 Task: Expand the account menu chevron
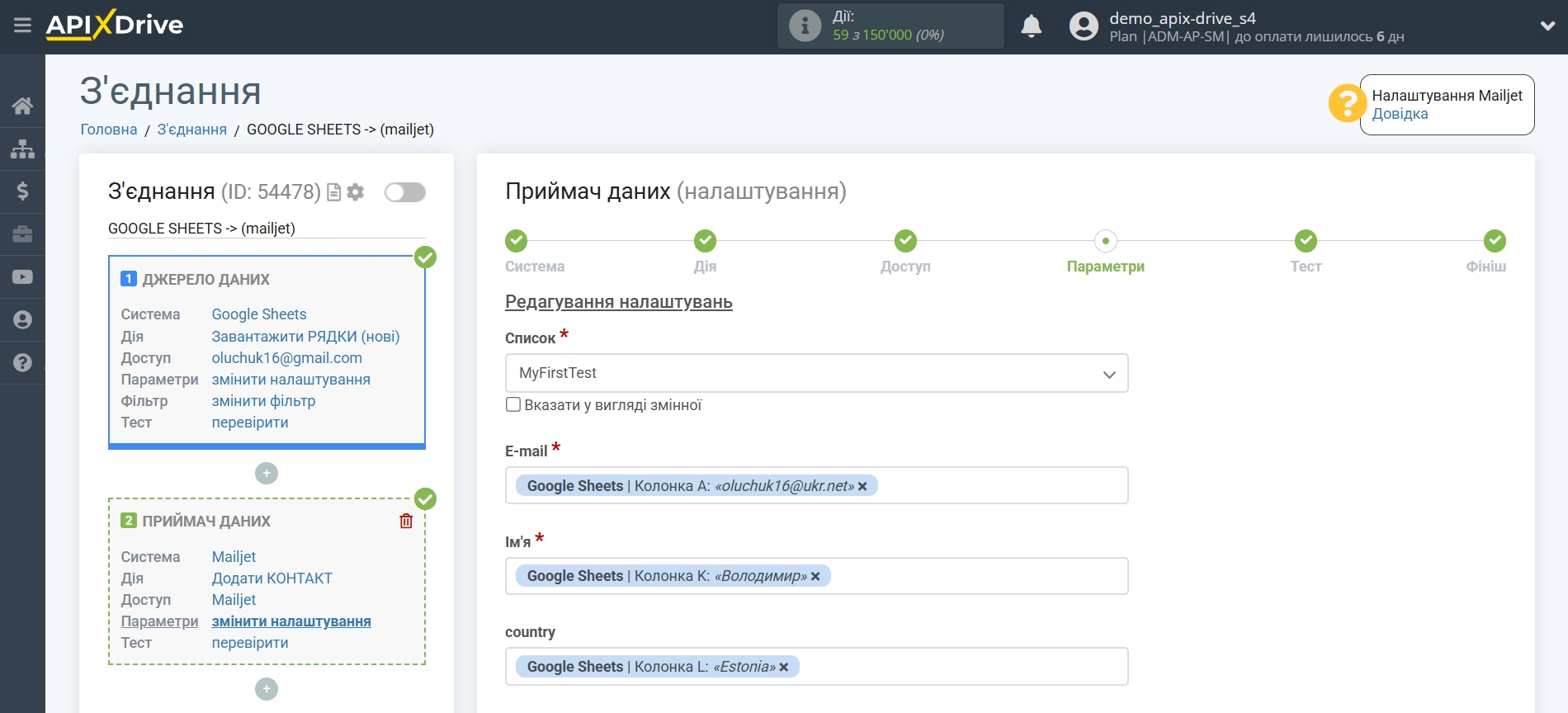click(1547, 26)
